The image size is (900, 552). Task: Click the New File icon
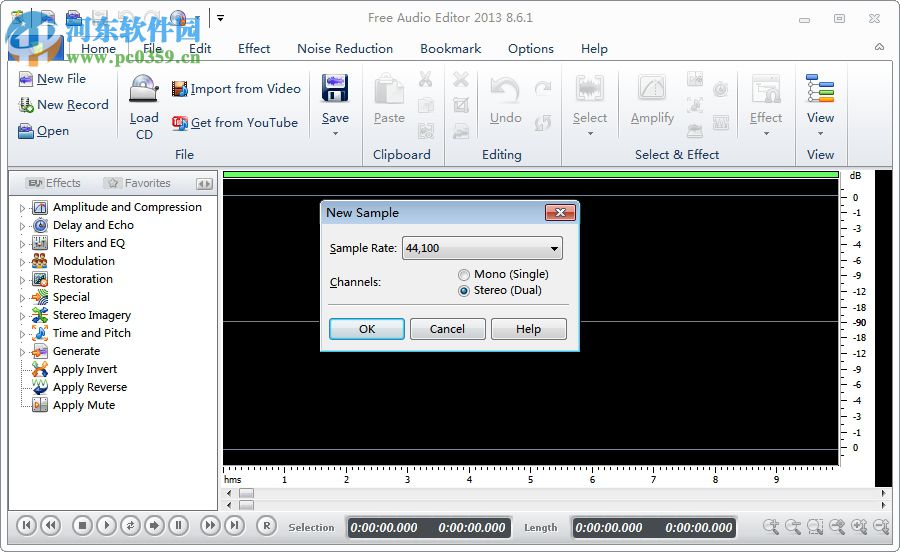(25, 79)
